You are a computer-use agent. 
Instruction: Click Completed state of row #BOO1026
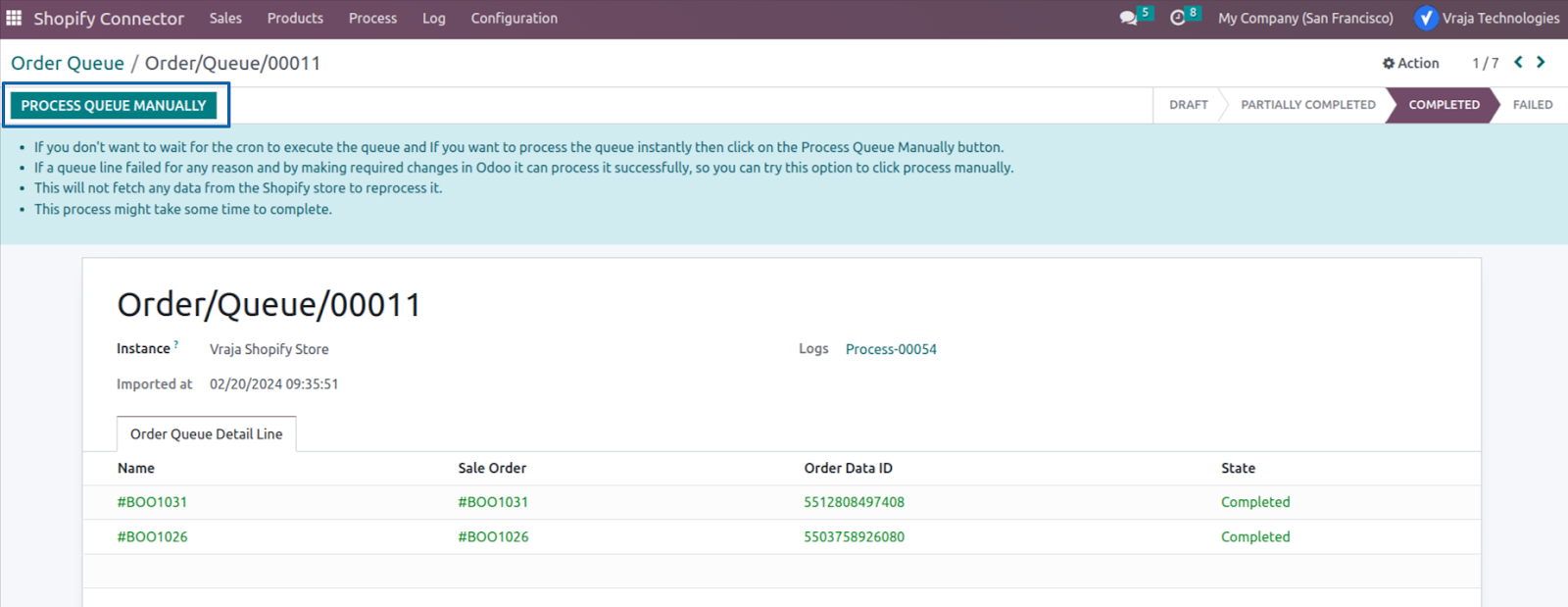[x=1255, y=537]
